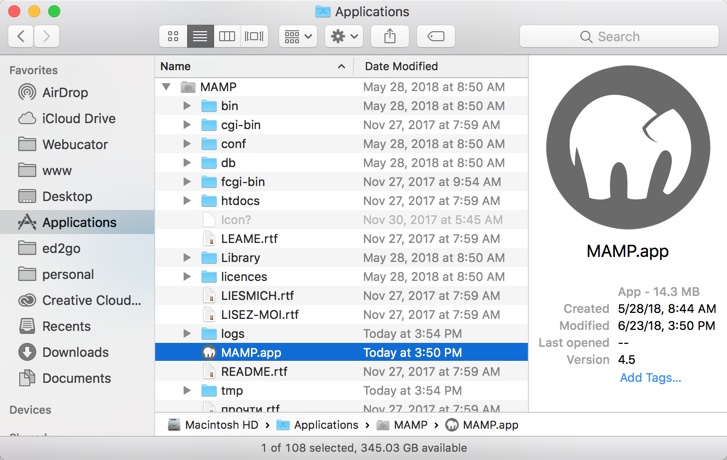Screen dimensions: 727x460
Task: Expand the bin folder
Action: (x=187, y=106)
